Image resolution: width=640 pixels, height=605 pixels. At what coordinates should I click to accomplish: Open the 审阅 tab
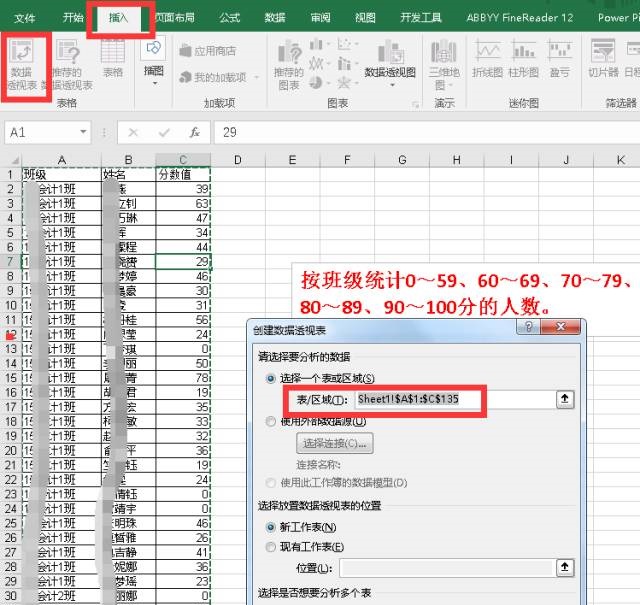pos(320,18)
